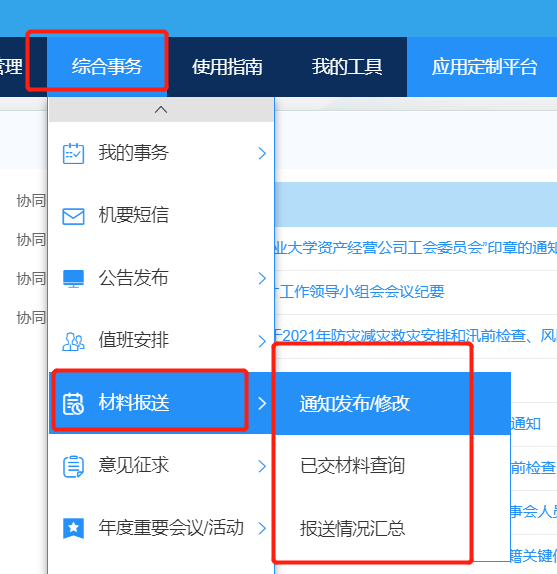The image size is (557, 574).
Task: Expand 意见征求 submenu arrow
Action: (262, 466)
